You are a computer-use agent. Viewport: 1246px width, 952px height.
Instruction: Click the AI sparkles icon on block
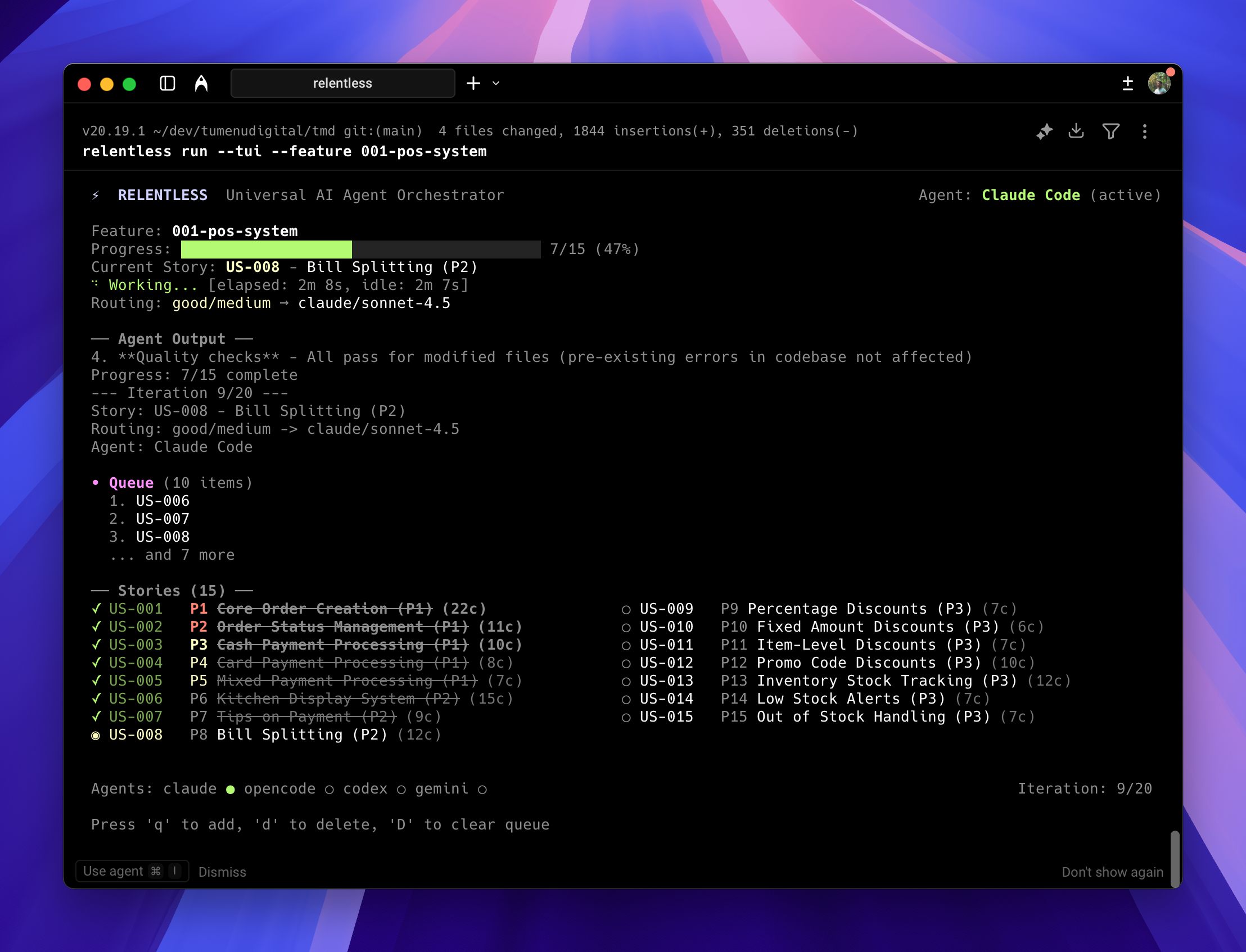1044,132
